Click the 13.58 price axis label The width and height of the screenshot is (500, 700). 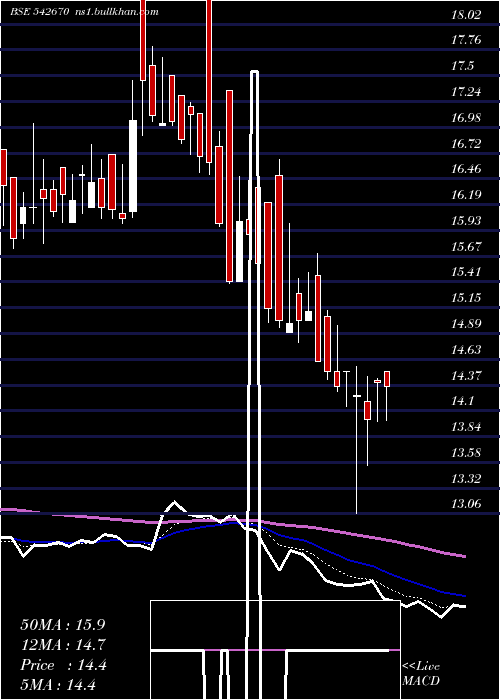(x=466, y=453)
